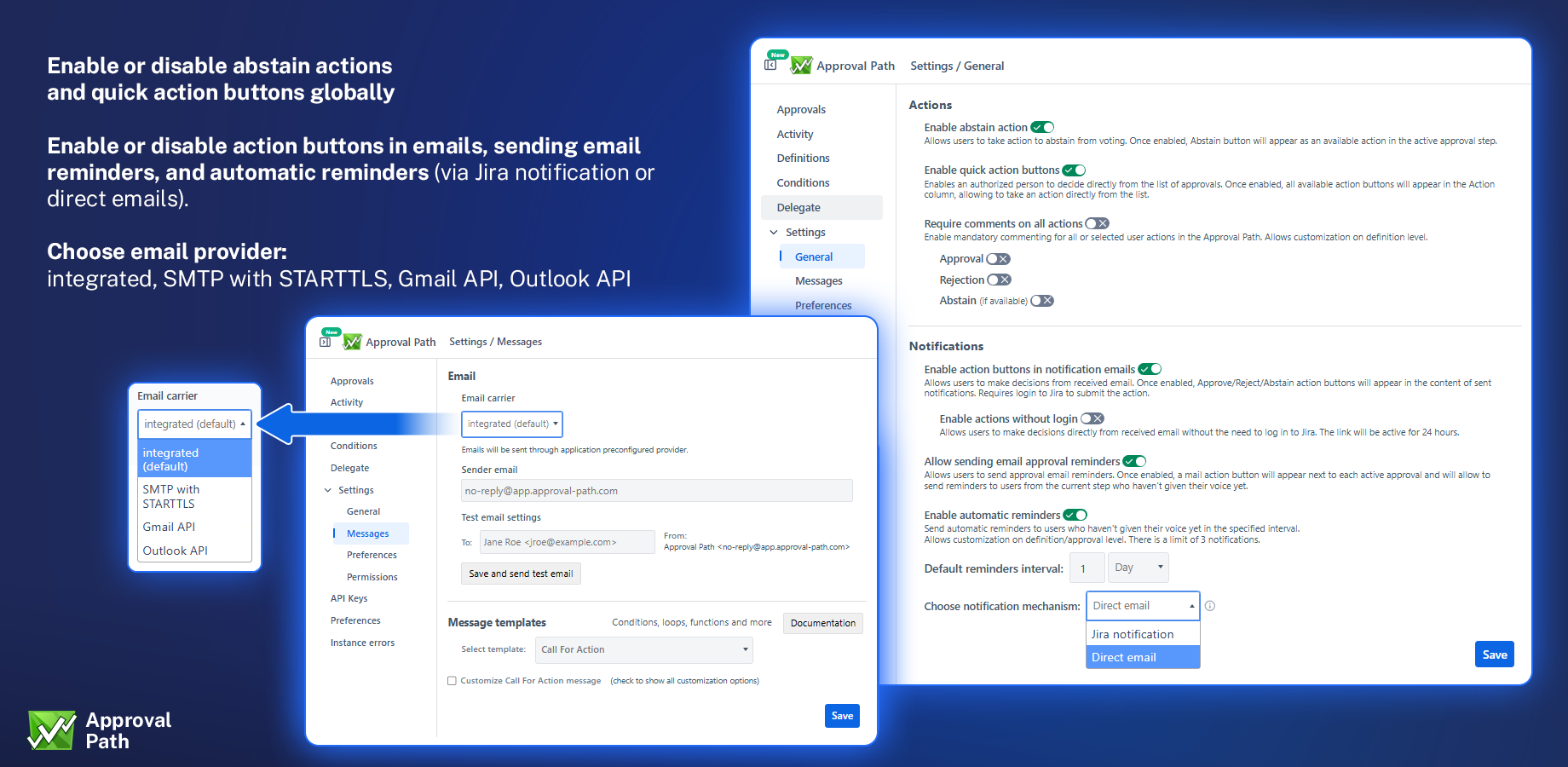1568x767 pixels.
Task: Toggle Enable quick action buttons switch
Action: [x=1074, y=170]
